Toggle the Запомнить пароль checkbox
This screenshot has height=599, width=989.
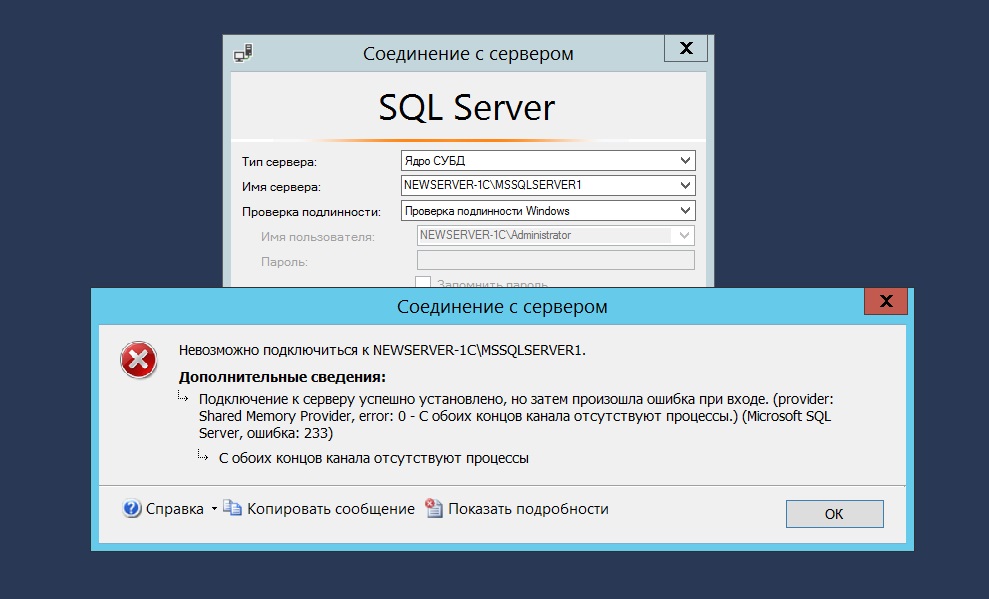pyautogui.click(x=423, y=283)
